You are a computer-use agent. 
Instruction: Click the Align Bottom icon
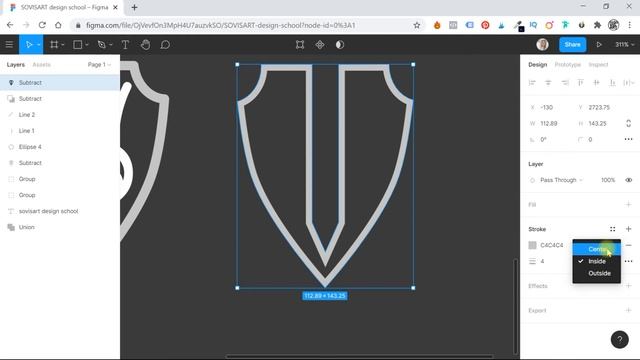point(612,83)
